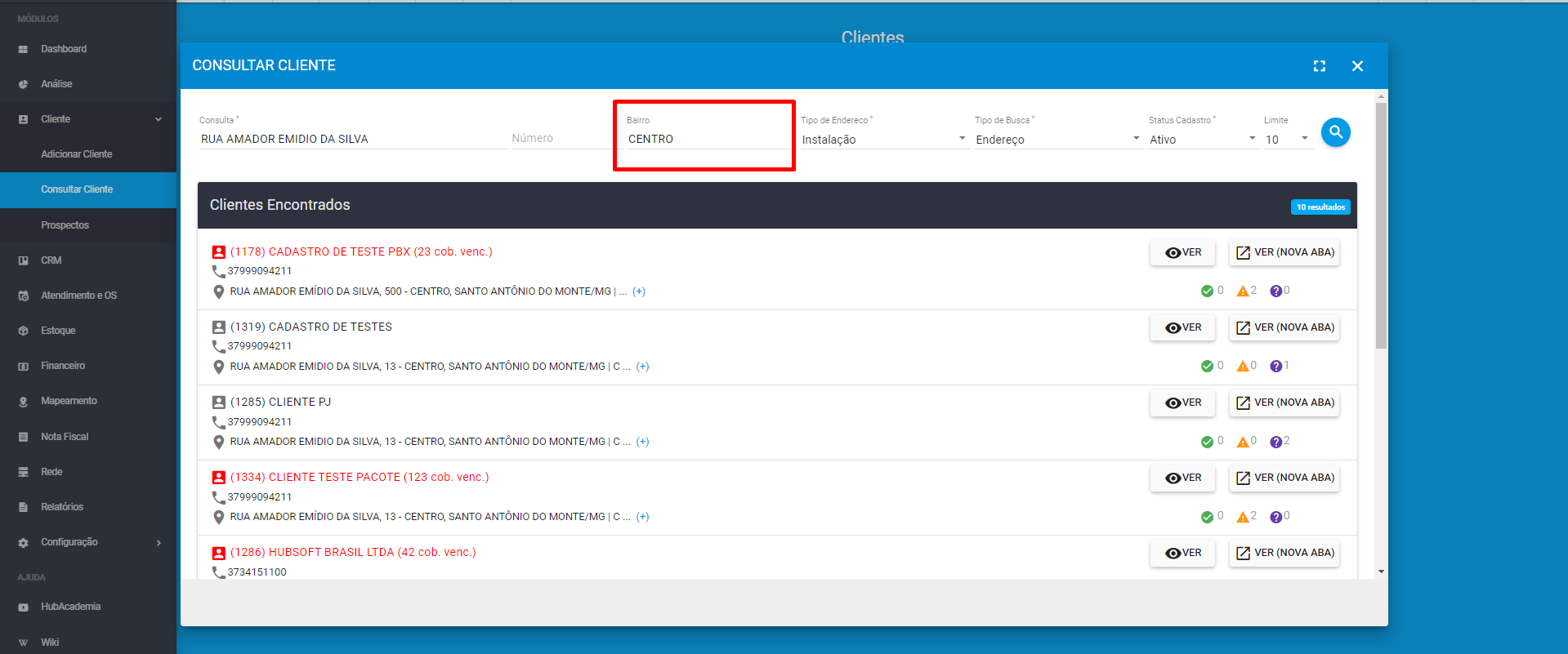The height and width of the screenshot is (654, 1568).
Task: Click the Wiki sidebar icon
Action: pos(23,643)
